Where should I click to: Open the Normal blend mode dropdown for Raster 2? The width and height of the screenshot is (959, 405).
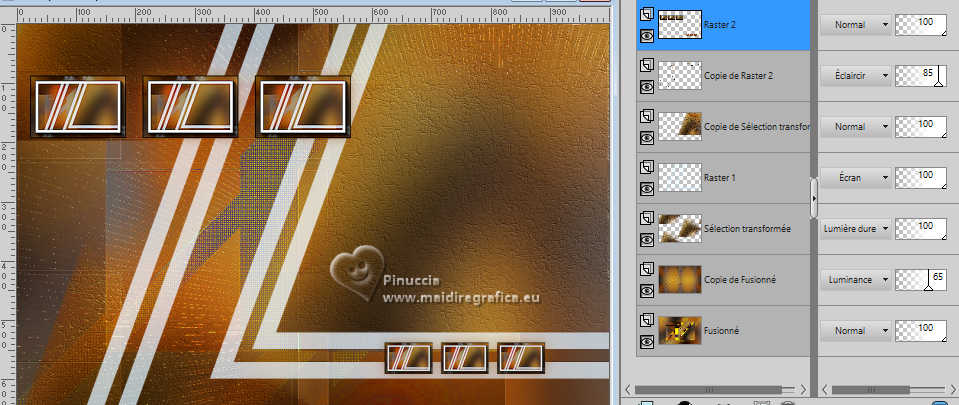[x=855, y=25]
